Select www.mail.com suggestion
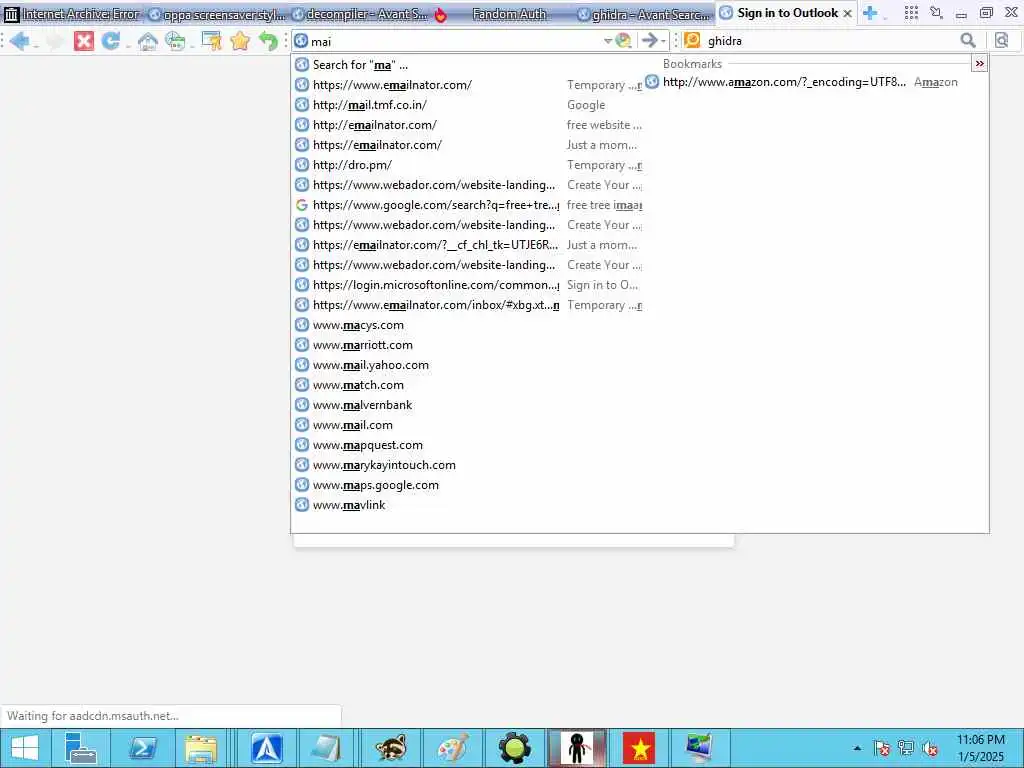 click(468, 425)
